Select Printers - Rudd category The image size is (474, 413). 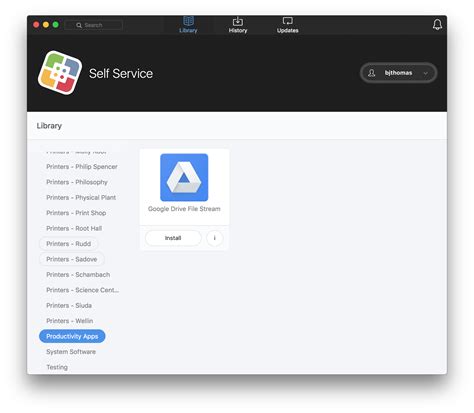[68, 244]
